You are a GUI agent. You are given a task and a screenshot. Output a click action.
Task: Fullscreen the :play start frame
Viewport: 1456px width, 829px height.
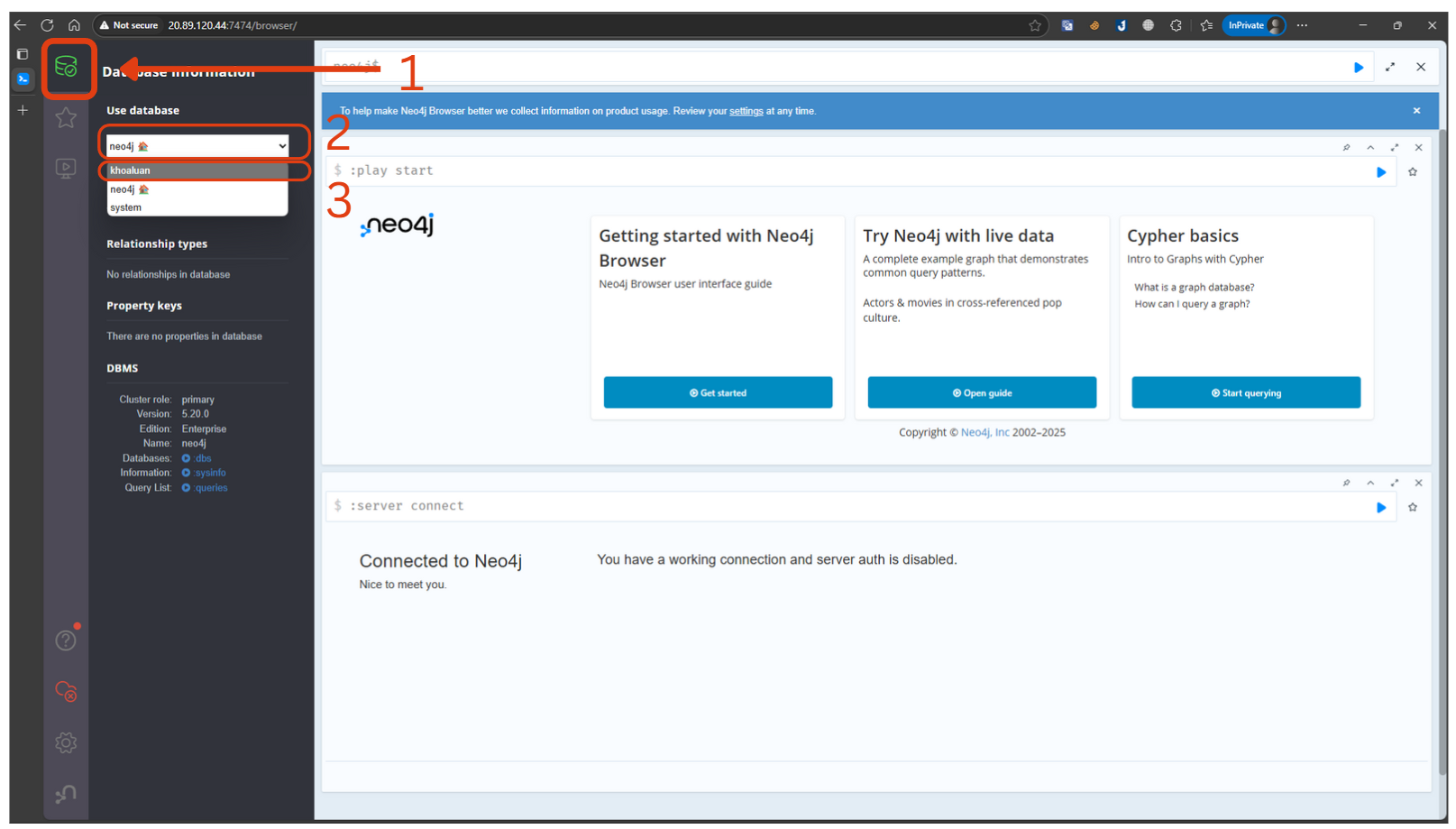pyautogui.click(x=1395, y=147)
